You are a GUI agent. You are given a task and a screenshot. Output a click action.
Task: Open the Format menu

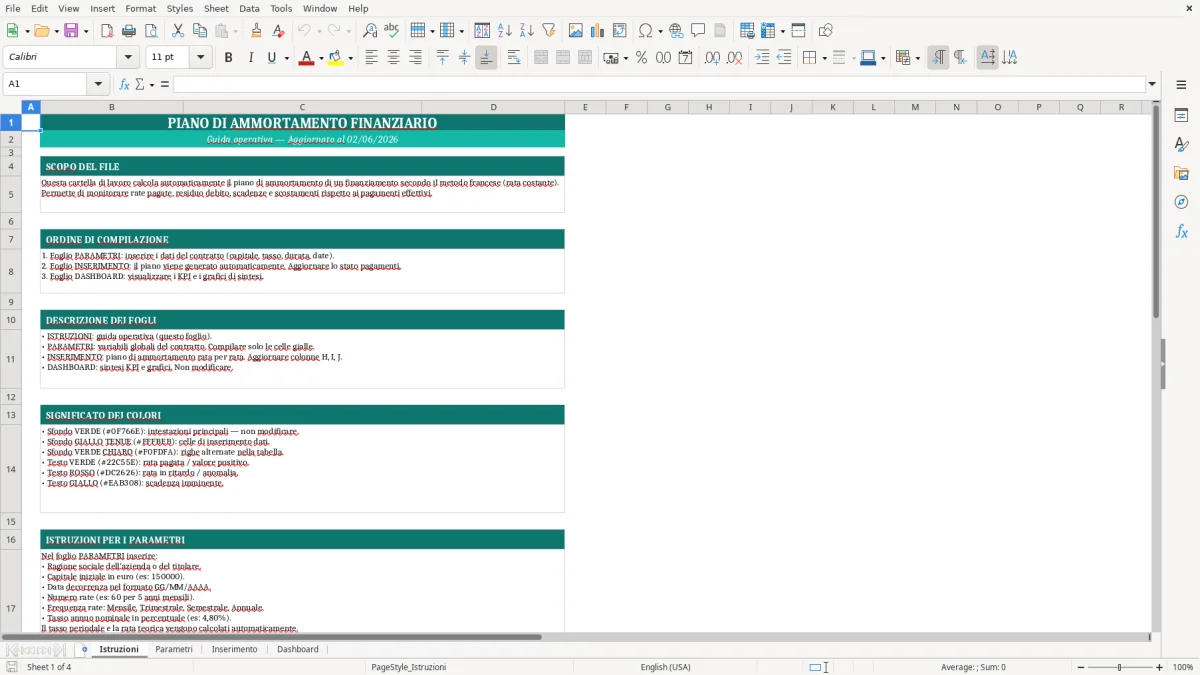pos(140,8)
